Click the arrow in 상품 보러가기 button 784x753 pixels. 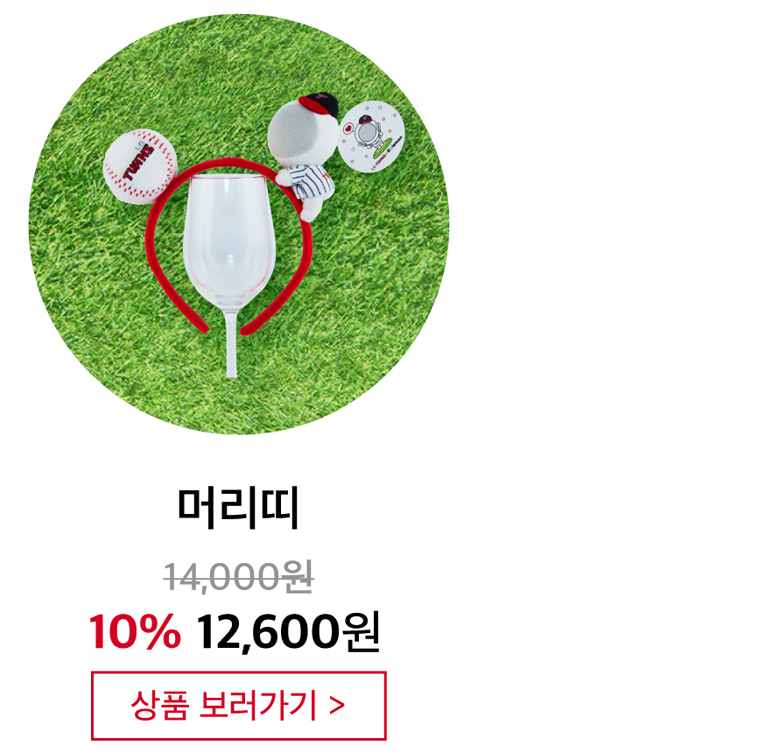(338, 706)
